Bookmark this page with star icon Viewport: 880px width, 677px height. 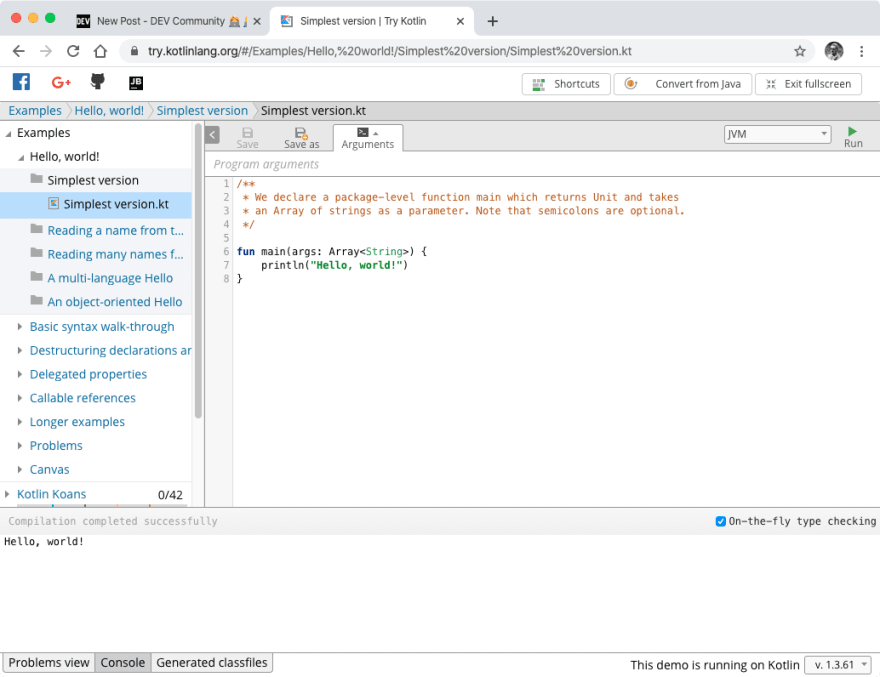[x=800, y=51]
